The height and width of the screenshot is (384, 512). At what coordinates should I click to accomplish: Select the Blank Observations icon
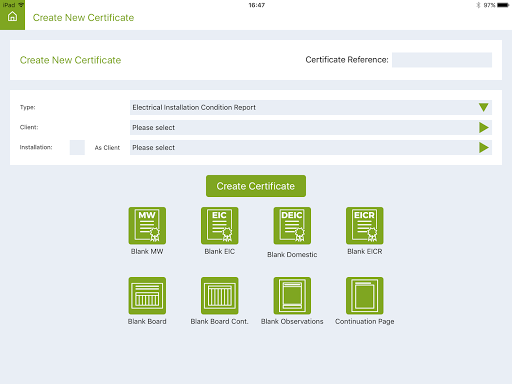coord(292,296)
